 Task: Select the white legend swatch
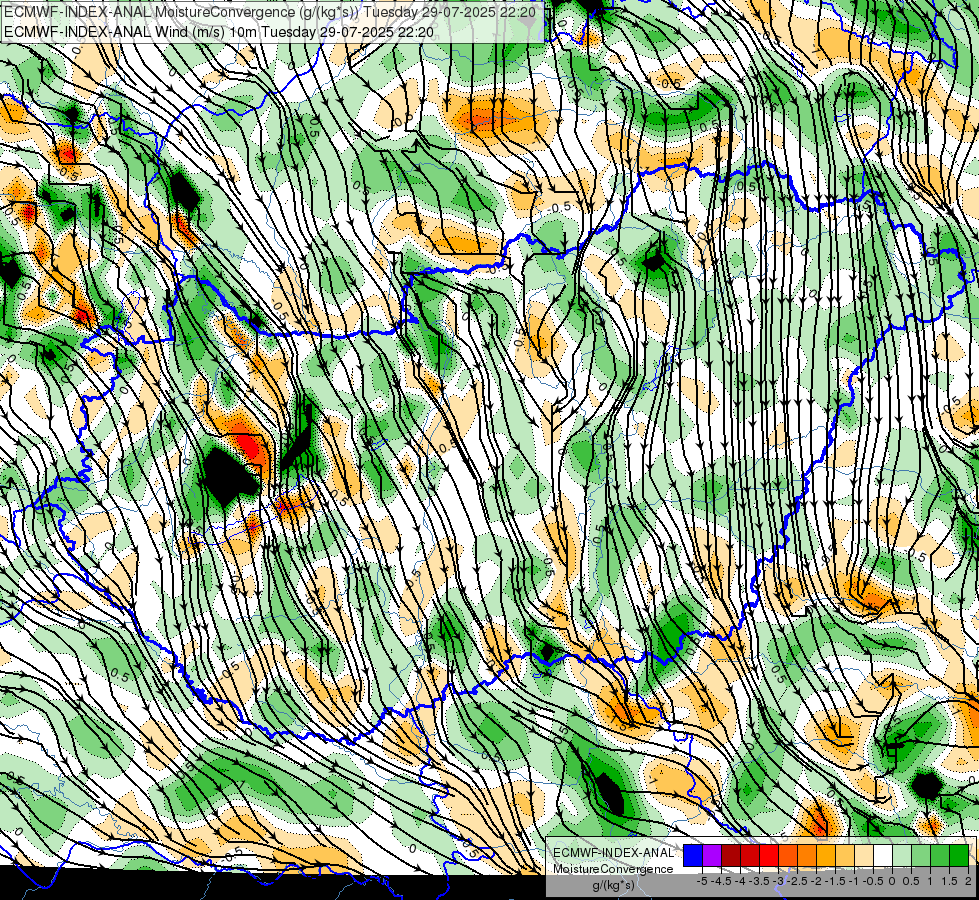(883, 855)
